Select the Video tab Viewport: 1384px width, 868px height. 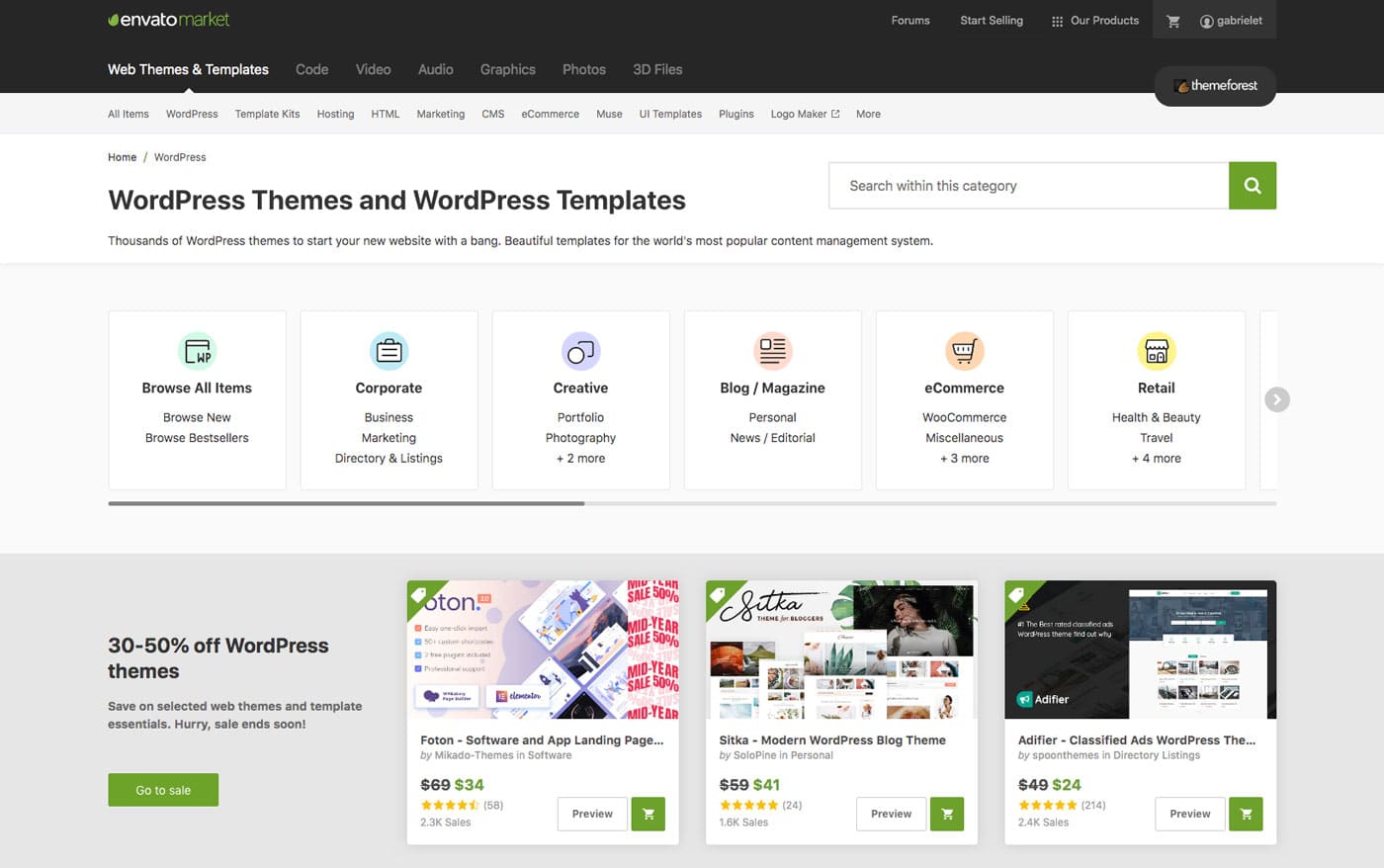click(373, 69)
